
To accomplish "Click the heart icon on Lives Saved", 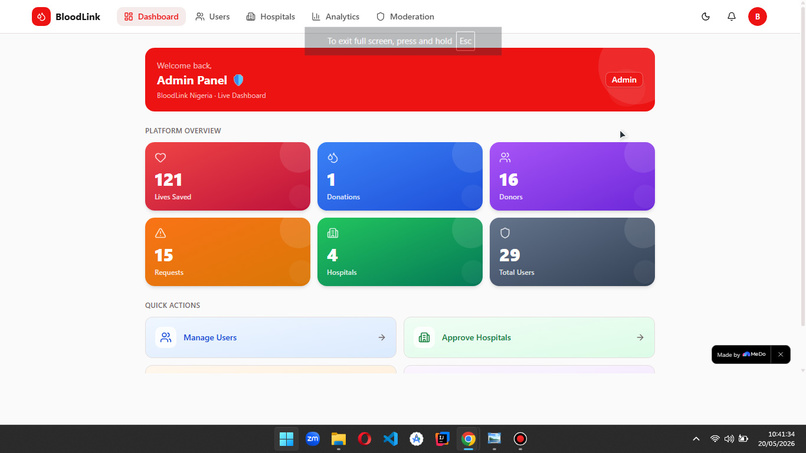I will pyautogui.click(x=160, y=158).
